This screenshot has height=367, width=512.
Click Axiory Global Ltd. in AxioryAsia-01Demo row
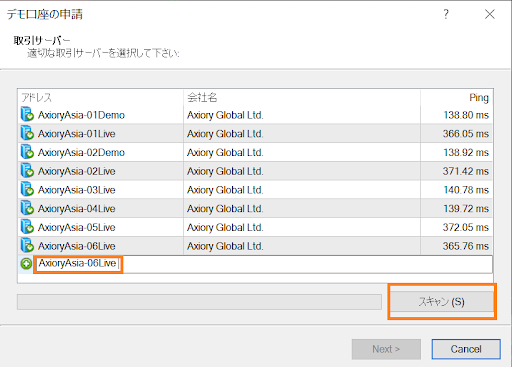click(225, 115)
